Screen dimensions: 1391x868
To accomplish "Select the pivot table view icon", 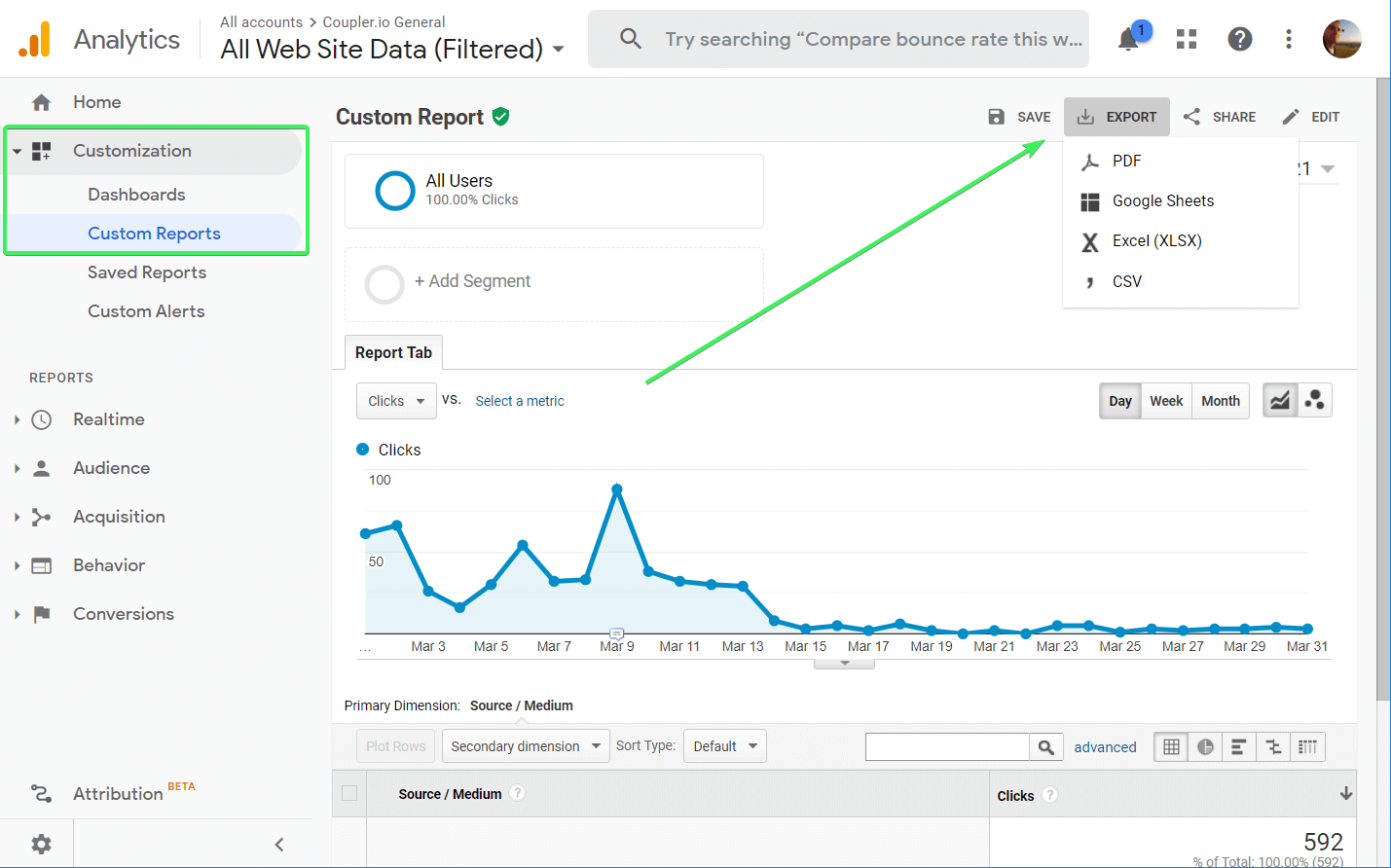I will [x=1307, y=746].
